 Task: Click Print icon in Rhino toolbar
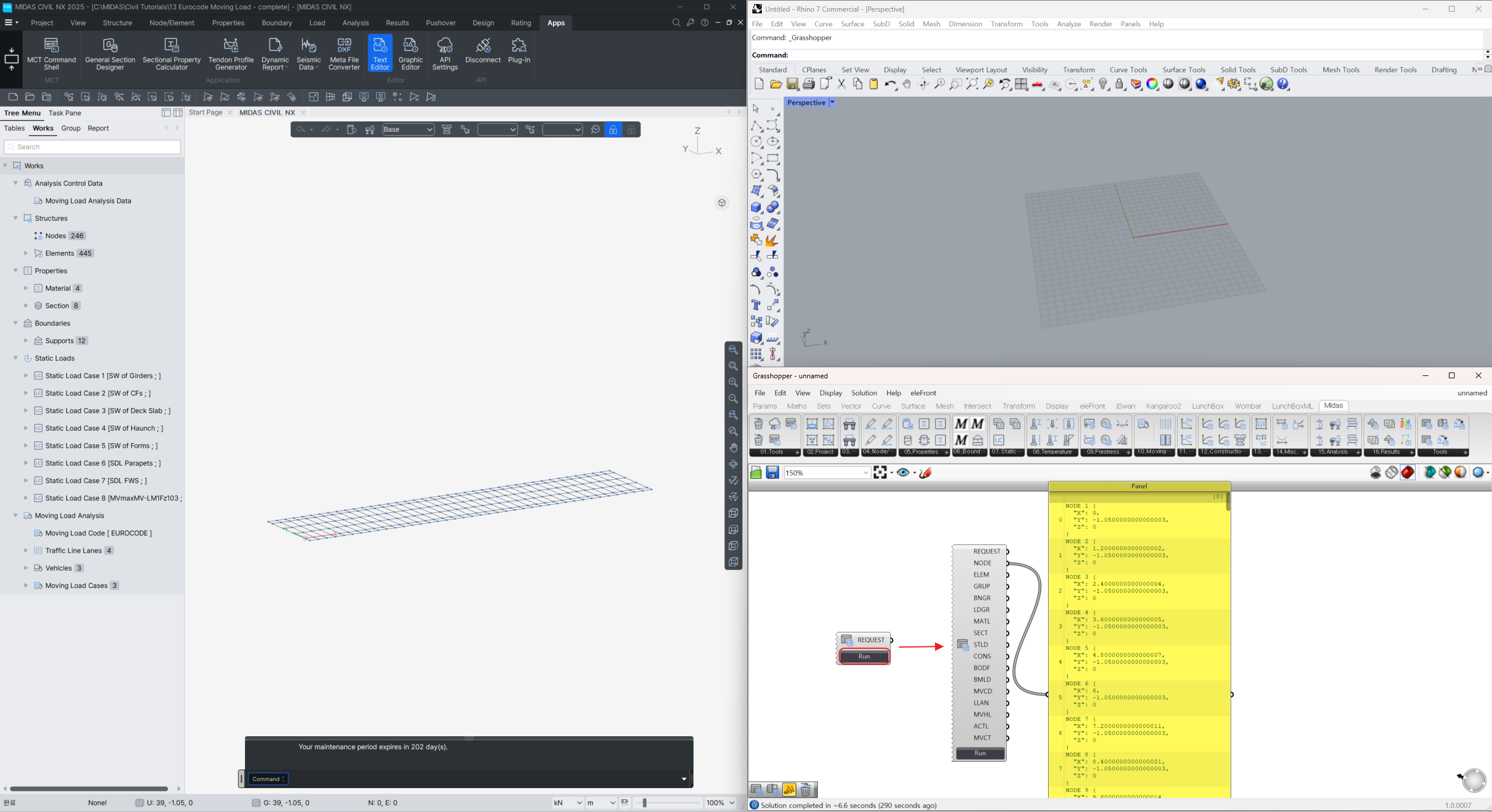click(808, 85)
